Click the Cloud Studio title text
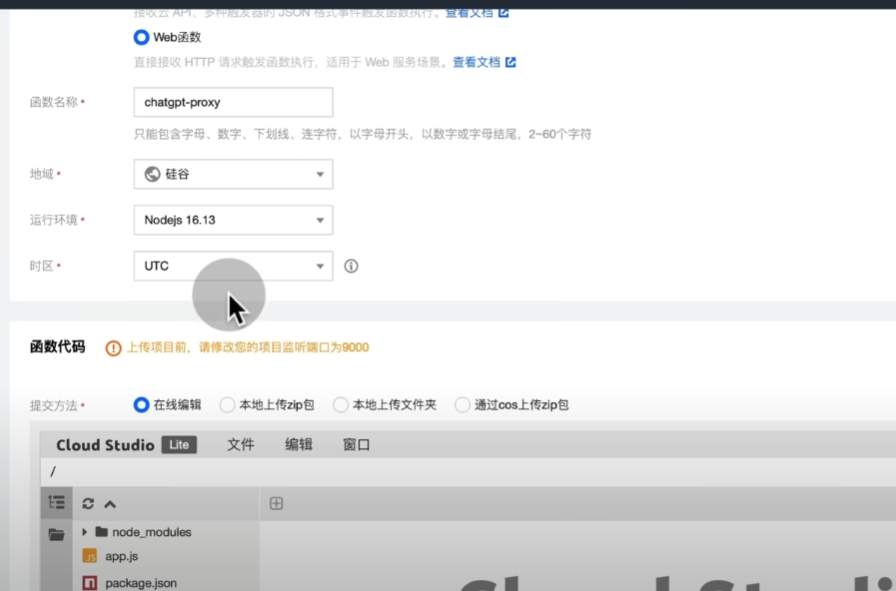Screen dimensions: 896x591 pos(105,445)
